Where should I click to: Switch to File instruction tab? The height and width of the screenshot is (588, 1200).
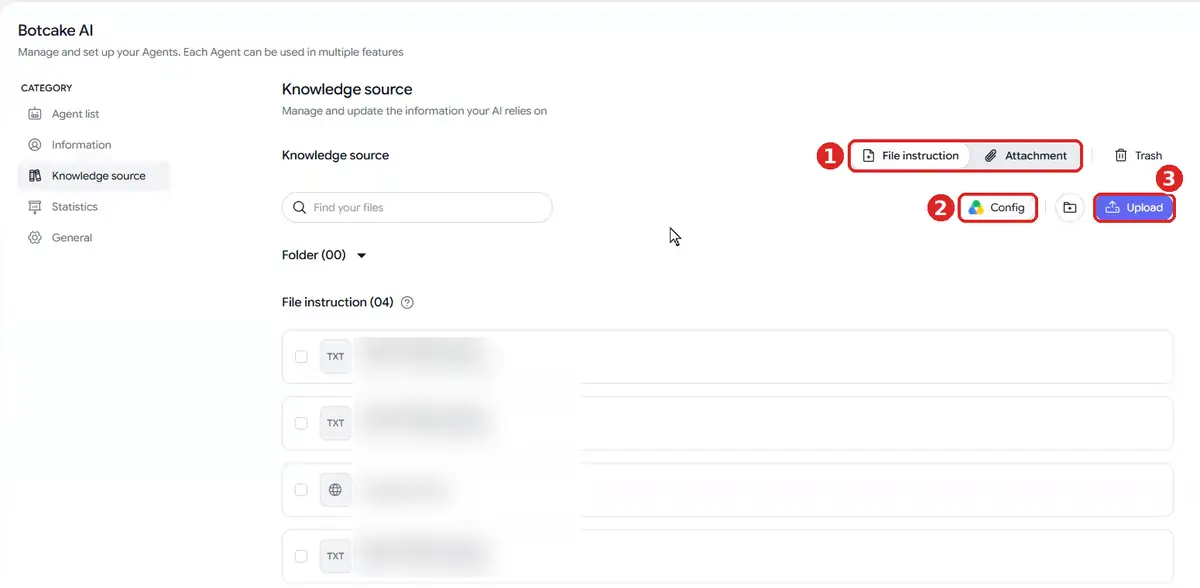(x=911, y=156)
